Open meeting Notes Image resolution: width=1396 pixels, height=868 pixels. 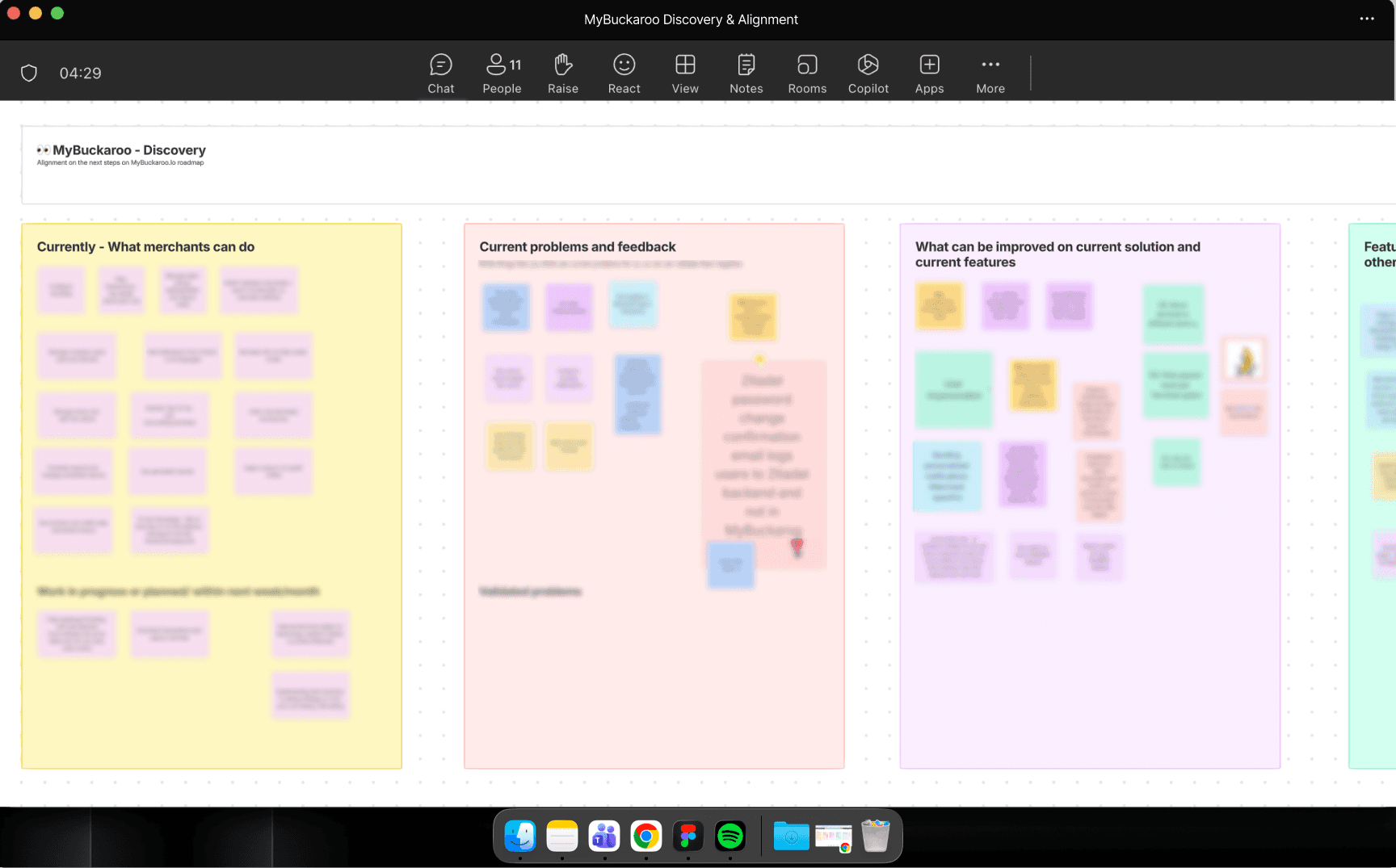(746, 73)
